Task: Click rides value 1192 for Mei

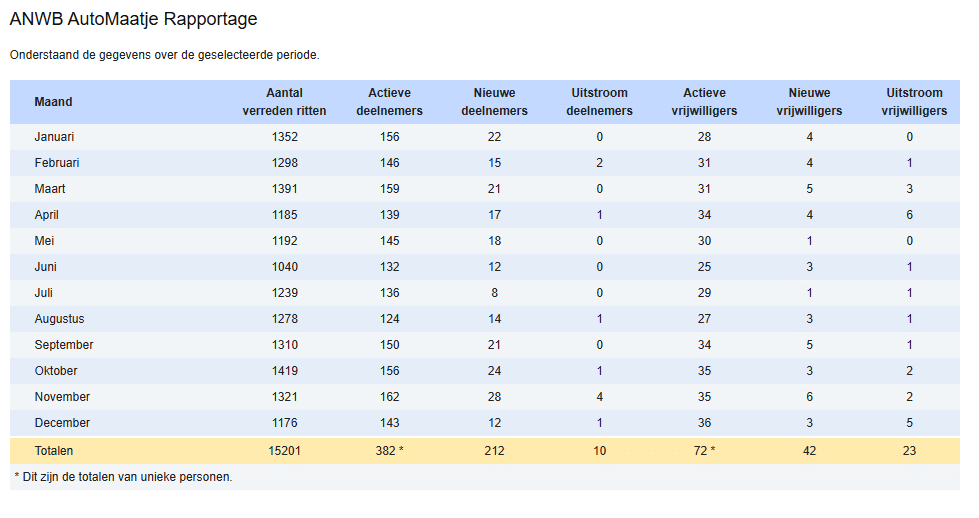Action: [285, 241]
